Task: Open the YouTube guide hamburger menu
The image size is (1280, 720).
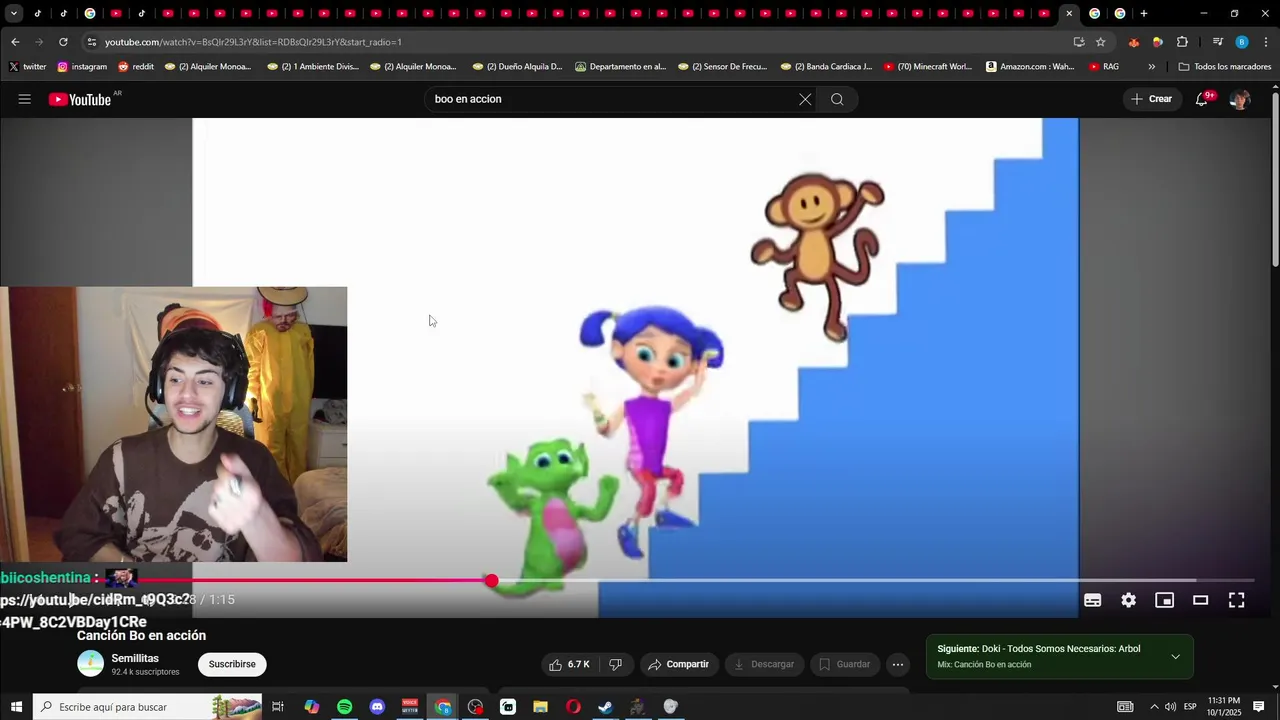Action: [24, 99]
